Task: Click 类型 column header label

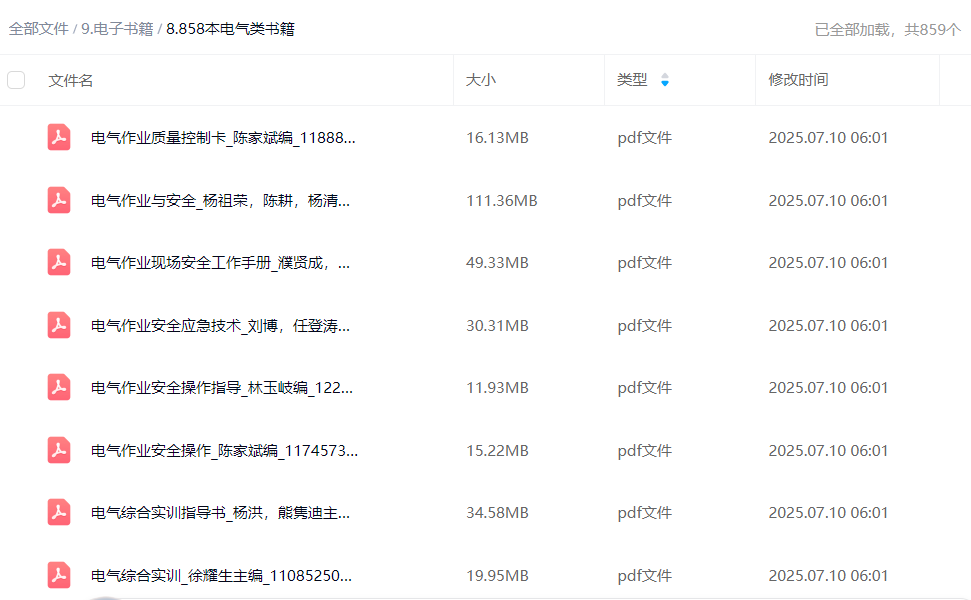Action: (632, 80)
